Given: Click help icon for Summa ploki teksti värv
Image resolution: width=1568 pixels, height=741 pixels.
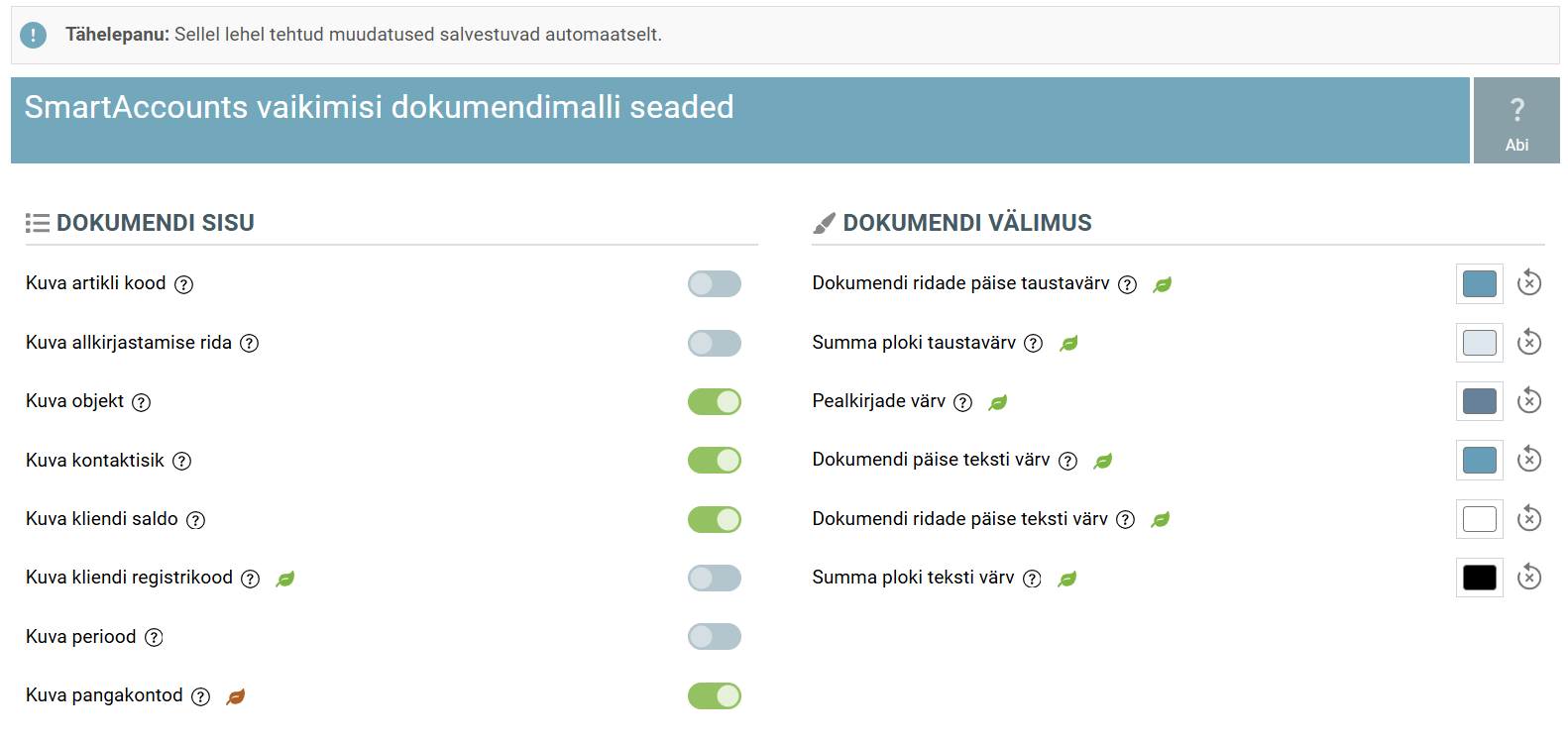Looking at the screenshot, I should pyautogui.click(x=1033, y=579).
